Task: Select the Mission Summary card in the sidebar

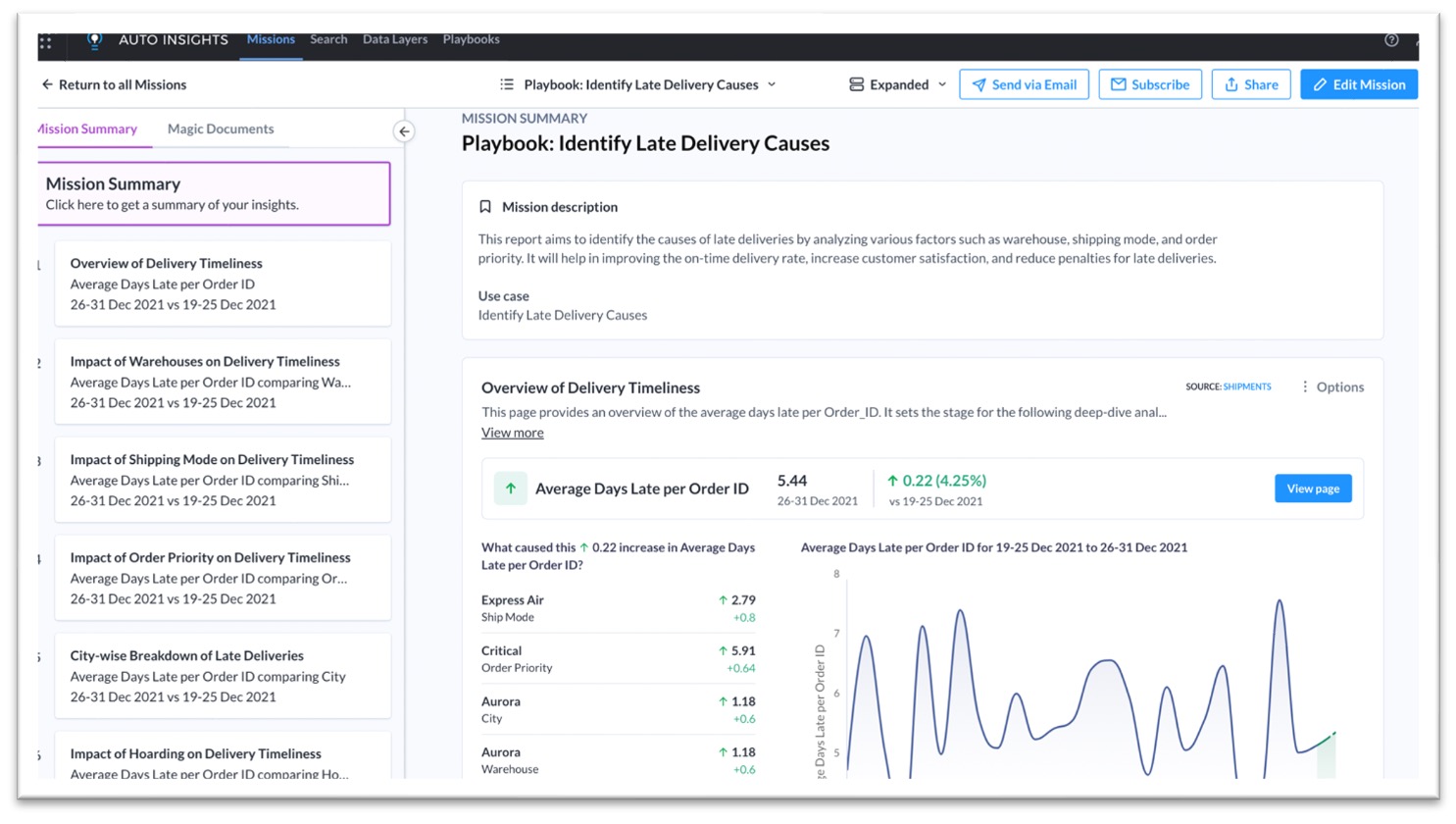Action: [x=214, y=193]
